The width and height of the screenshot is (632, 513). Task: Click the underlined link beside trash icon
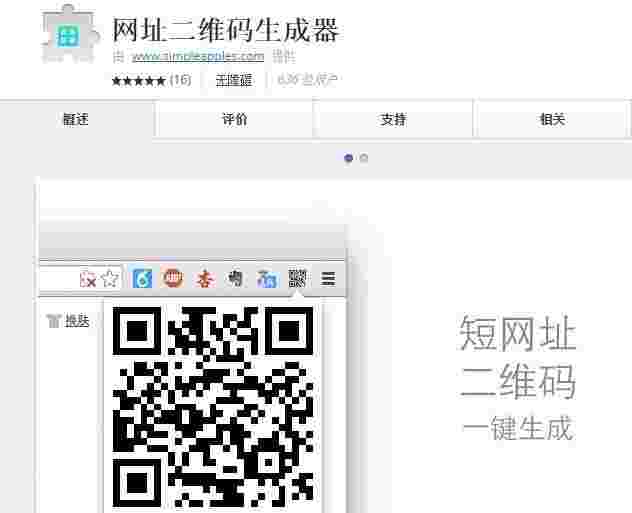77,320
